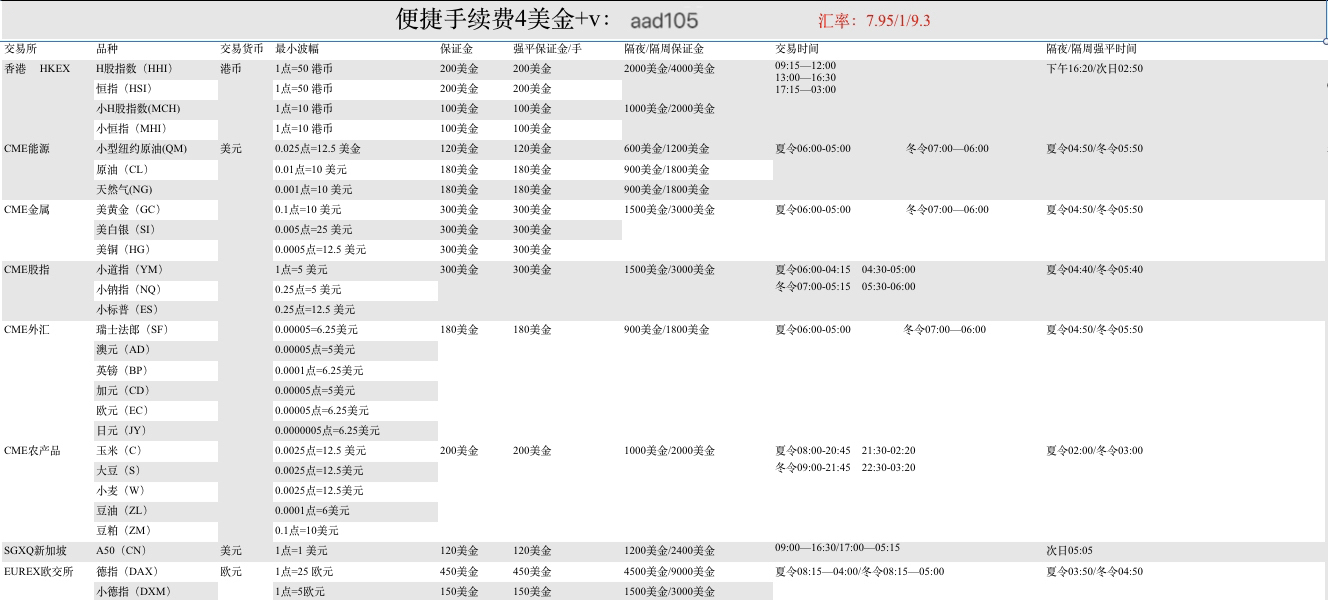Image resolution: width=1328 pixels, height=600 pixels.
Task: Select the 美黄金 (GC) cell
Action: click(129, 210)
